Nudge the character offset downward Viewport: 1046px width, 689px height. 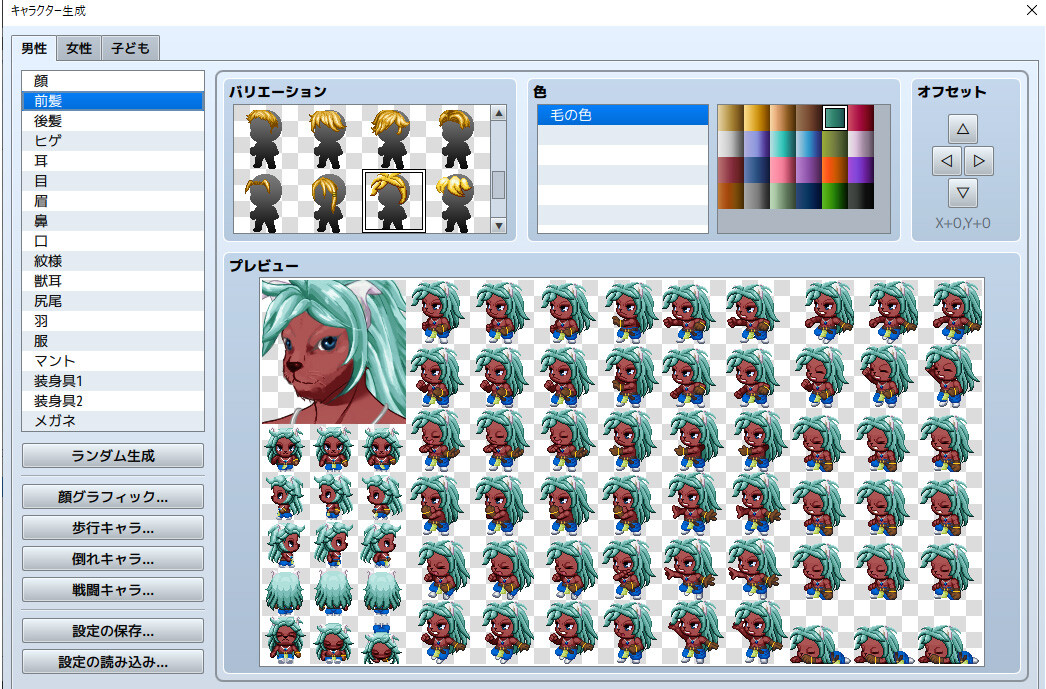pos(962,193)
